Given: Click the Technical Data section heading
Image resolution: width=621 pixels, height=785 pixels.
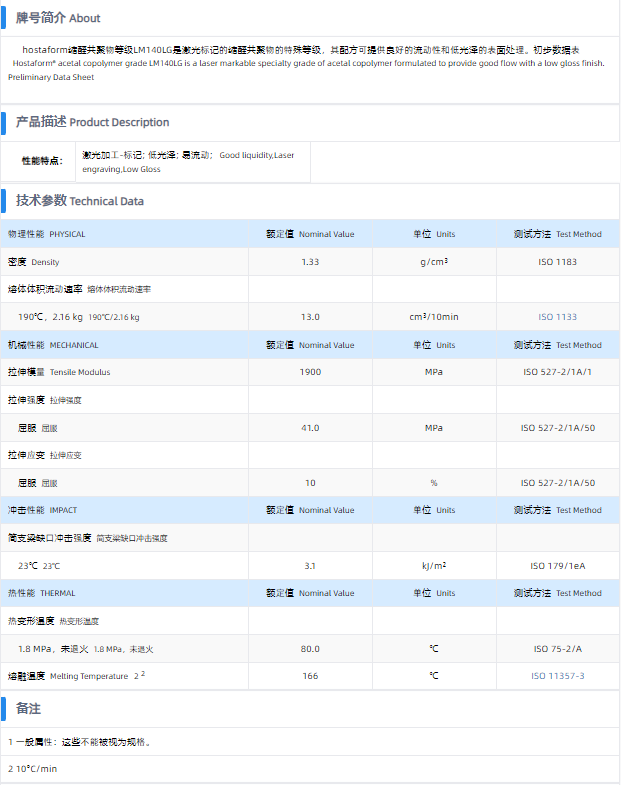Looking at the screenshot, I should coord(79,201).
